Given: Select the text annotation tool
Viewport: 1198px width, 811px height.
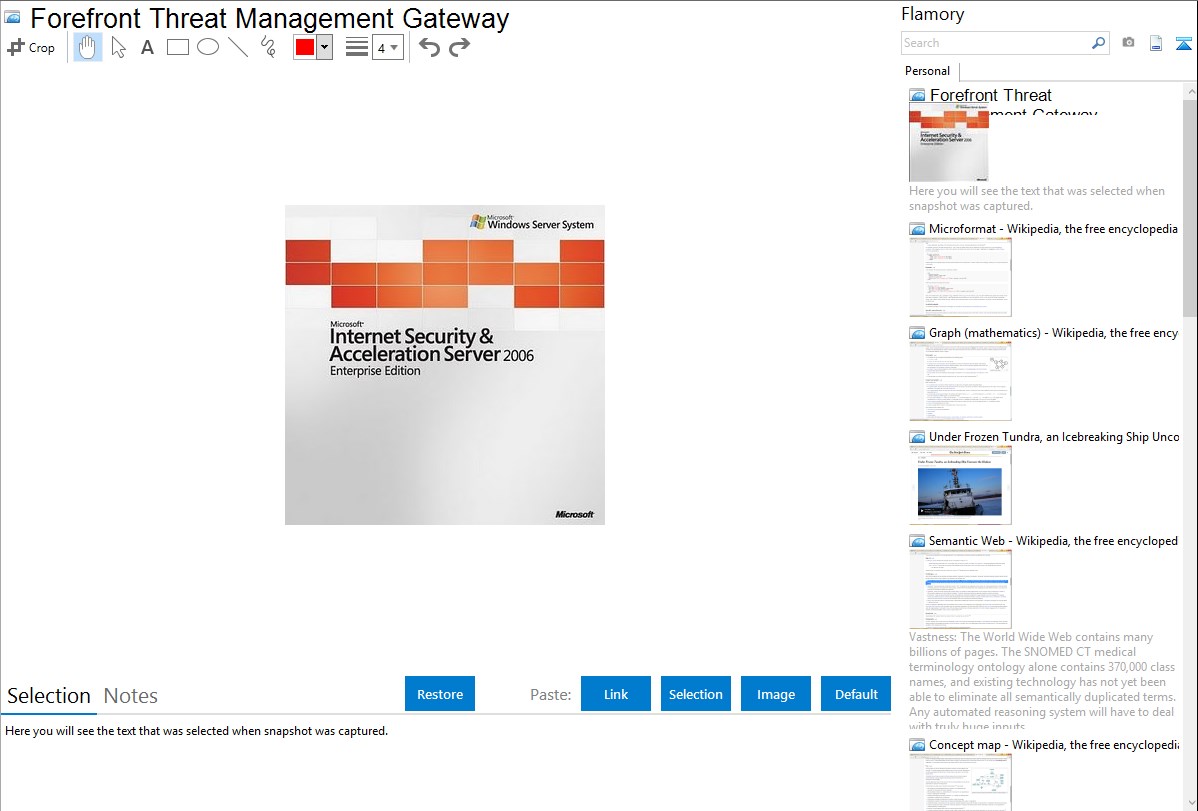Looking at the screenshot, I should [x=147, y=47].
